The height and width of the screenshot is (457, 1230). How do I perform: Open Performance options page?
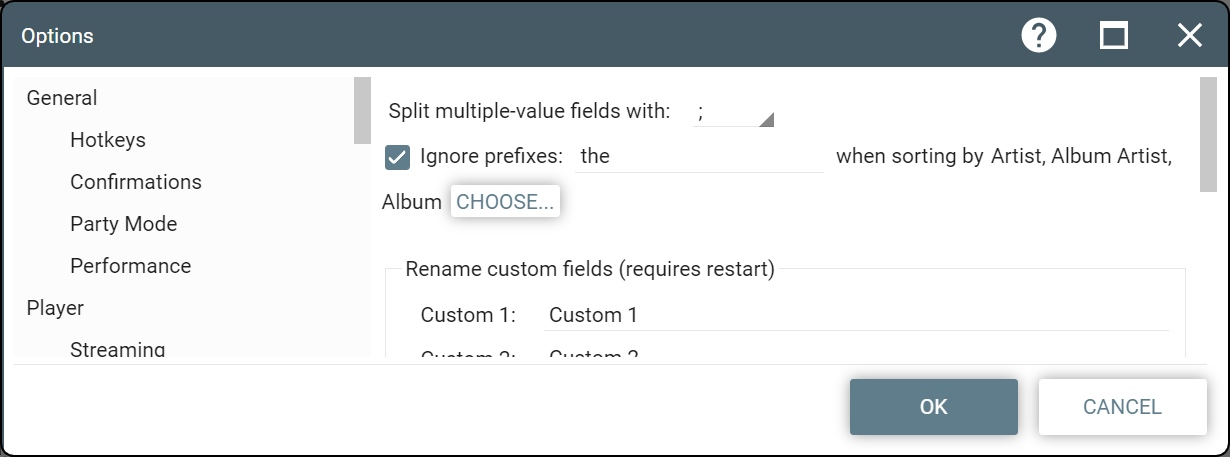[x=131, y=266]
